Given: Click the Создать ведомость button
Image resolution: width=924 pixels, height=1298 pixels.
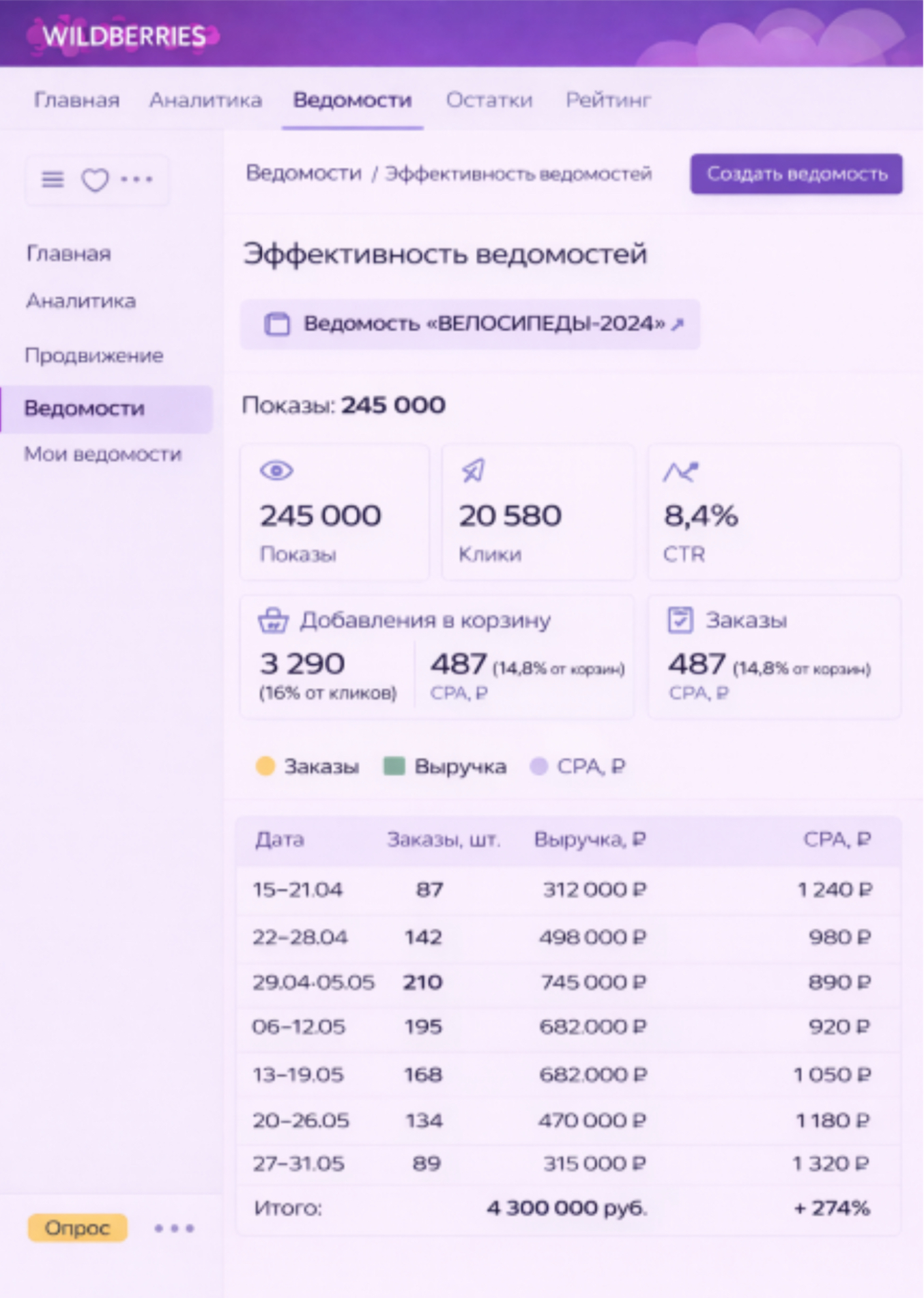Looking at the screenshot, I should click(x=796, y=174).
